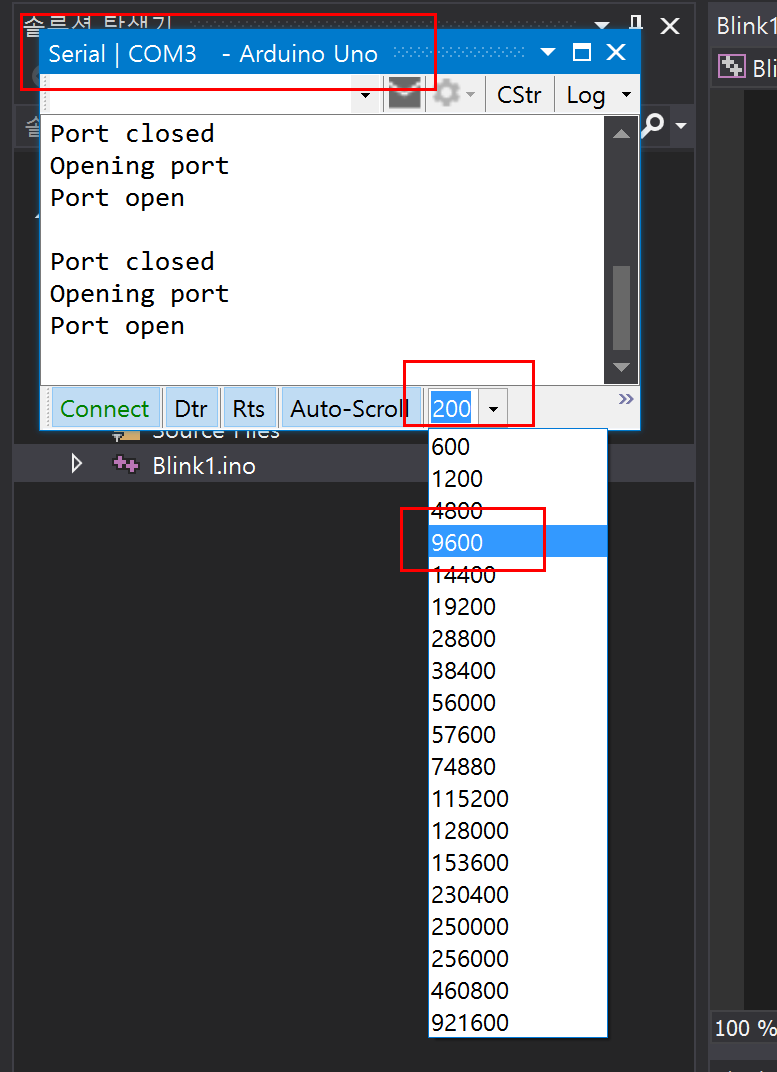Select 19200 baud rate
The image size is (777, 1072).
pyautogui.click(x=517, y=606)
